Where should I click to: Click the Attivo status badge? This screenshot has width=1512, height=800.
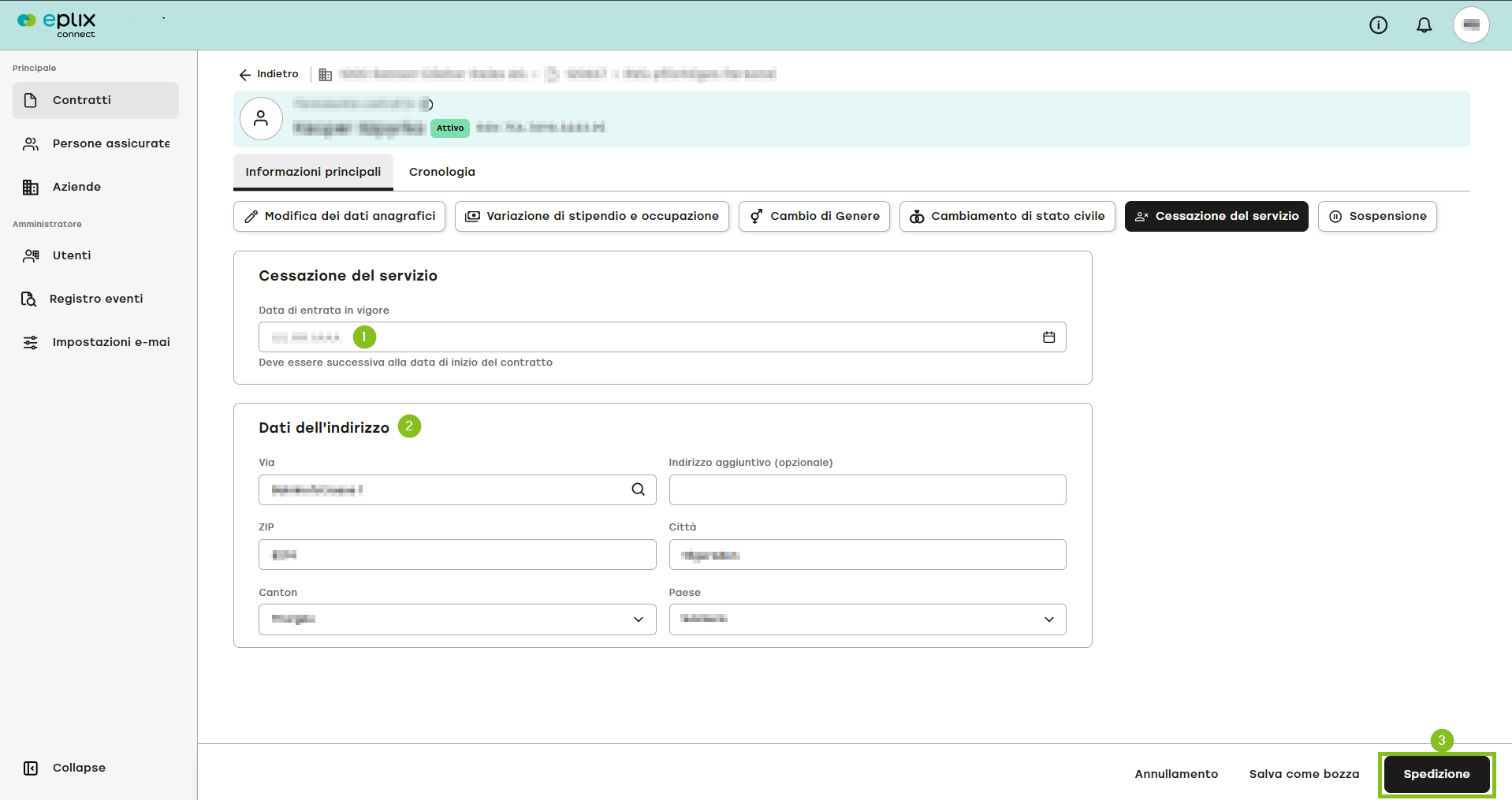click(x=450, y=128)
